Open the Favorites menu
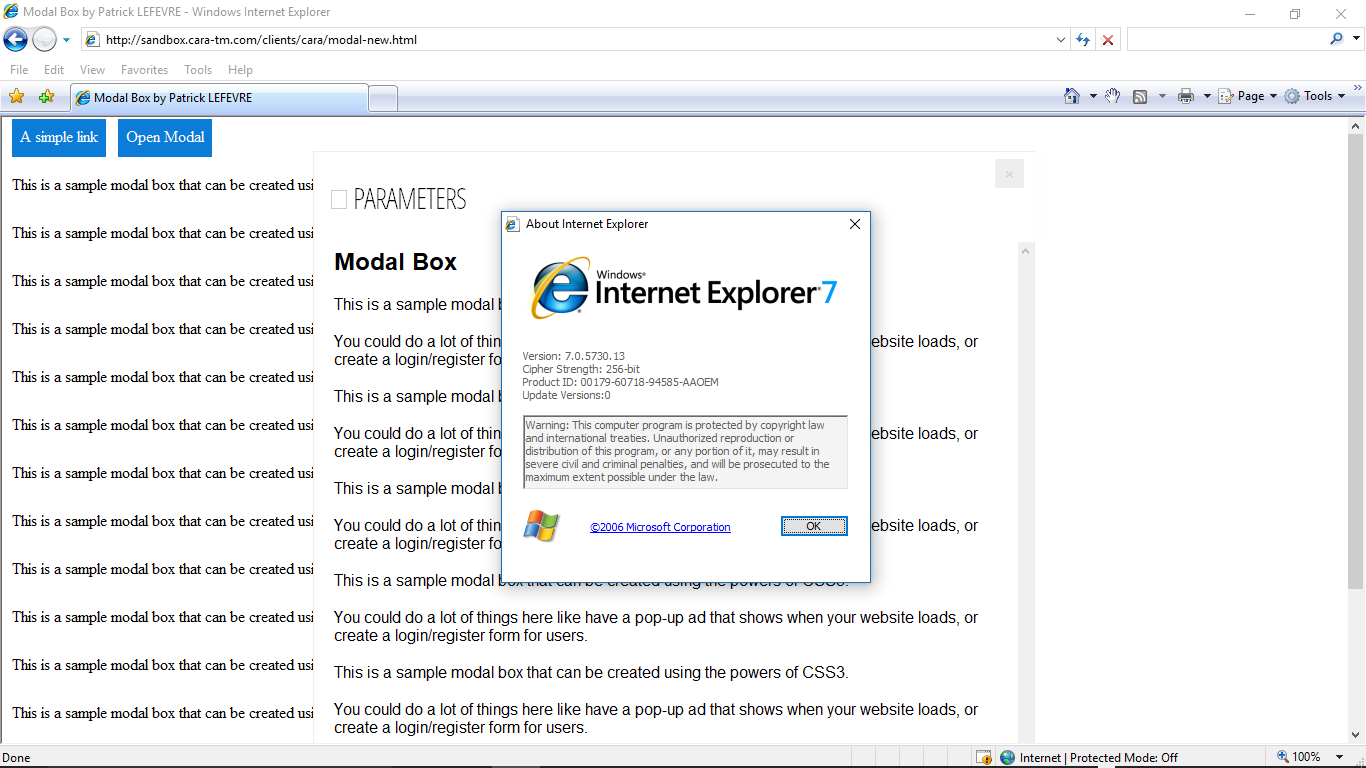1366x768 pixels. point(144,70)
